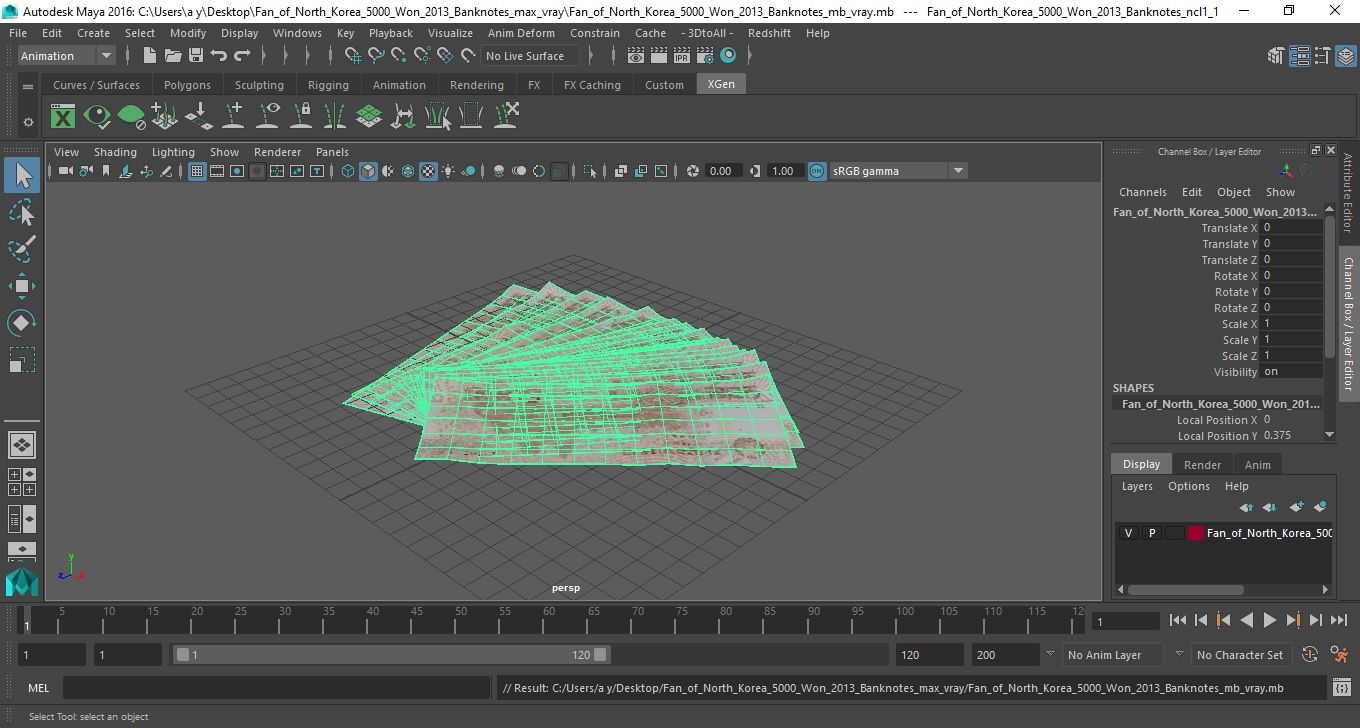
Task: Click the Translate X value field
Action: coord(1292,228)
